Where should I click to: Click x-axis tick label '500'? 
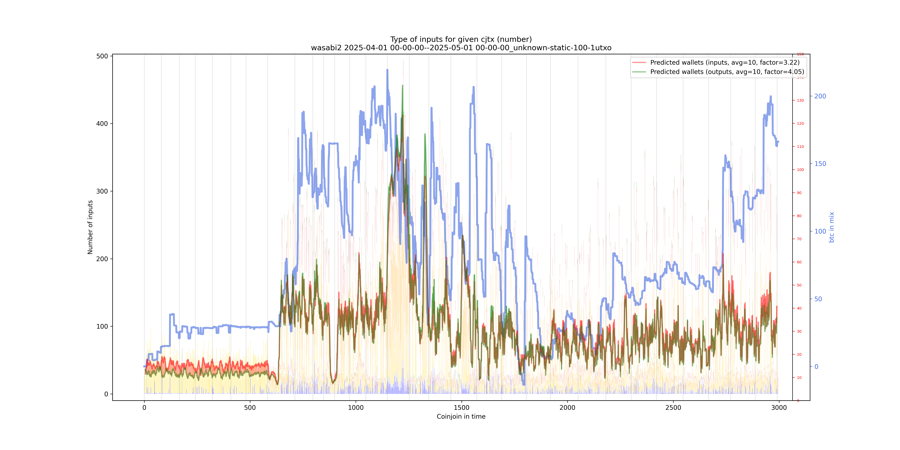[x=250, y=406]
